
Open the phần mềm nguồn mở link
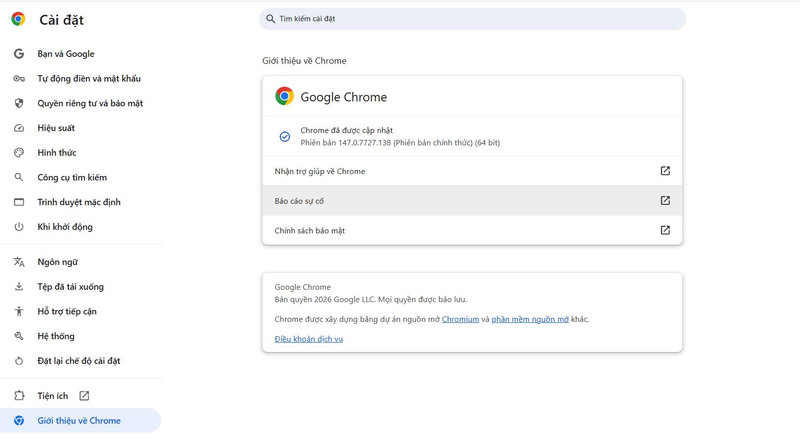coord(530,320)
